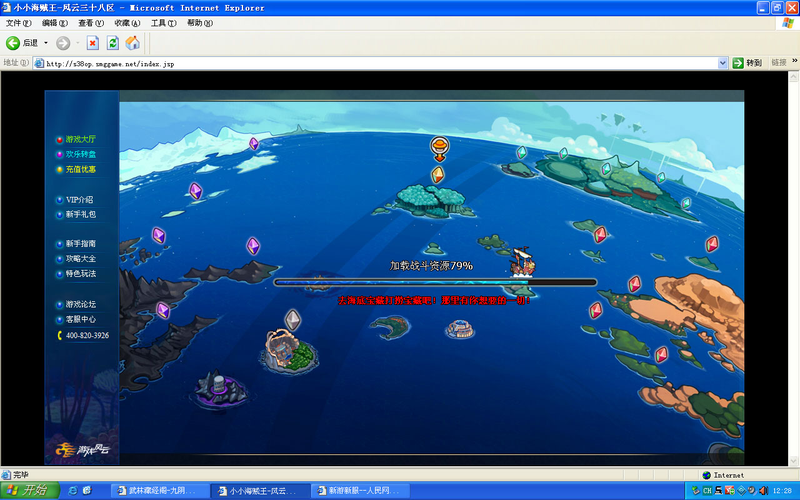Image resolution: width=800 pixels, height=500 pixels.
Task: Click the IE Back arrow button
Action: [13, 43]
